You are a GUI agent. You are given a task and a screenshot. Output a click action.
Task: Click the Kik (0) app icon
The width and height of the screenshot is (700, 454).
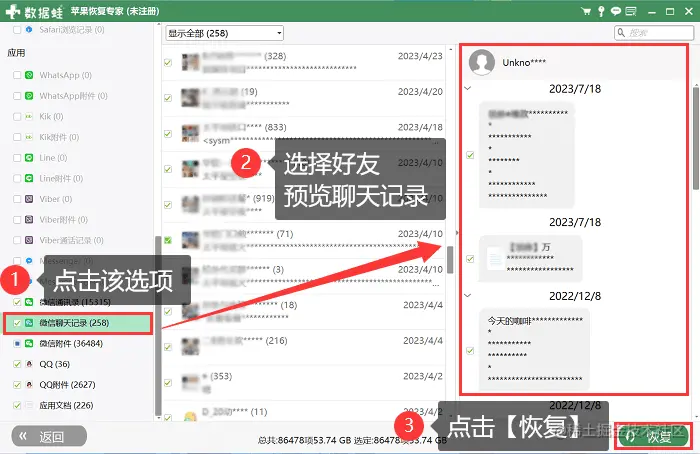(29, 117)
